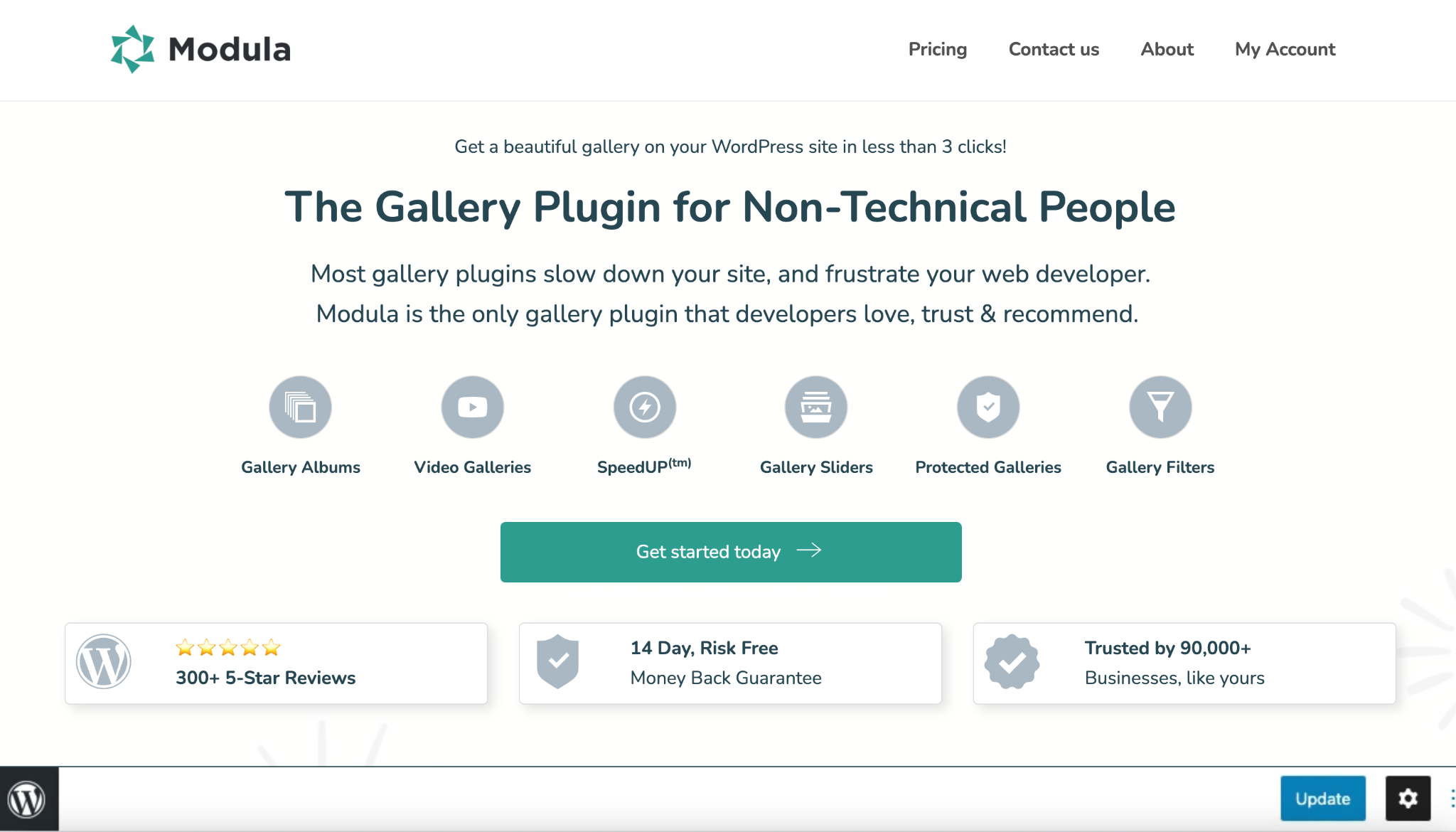Click the sentence starting Modula is the only
1456x832 pixels.
(727, 314)
